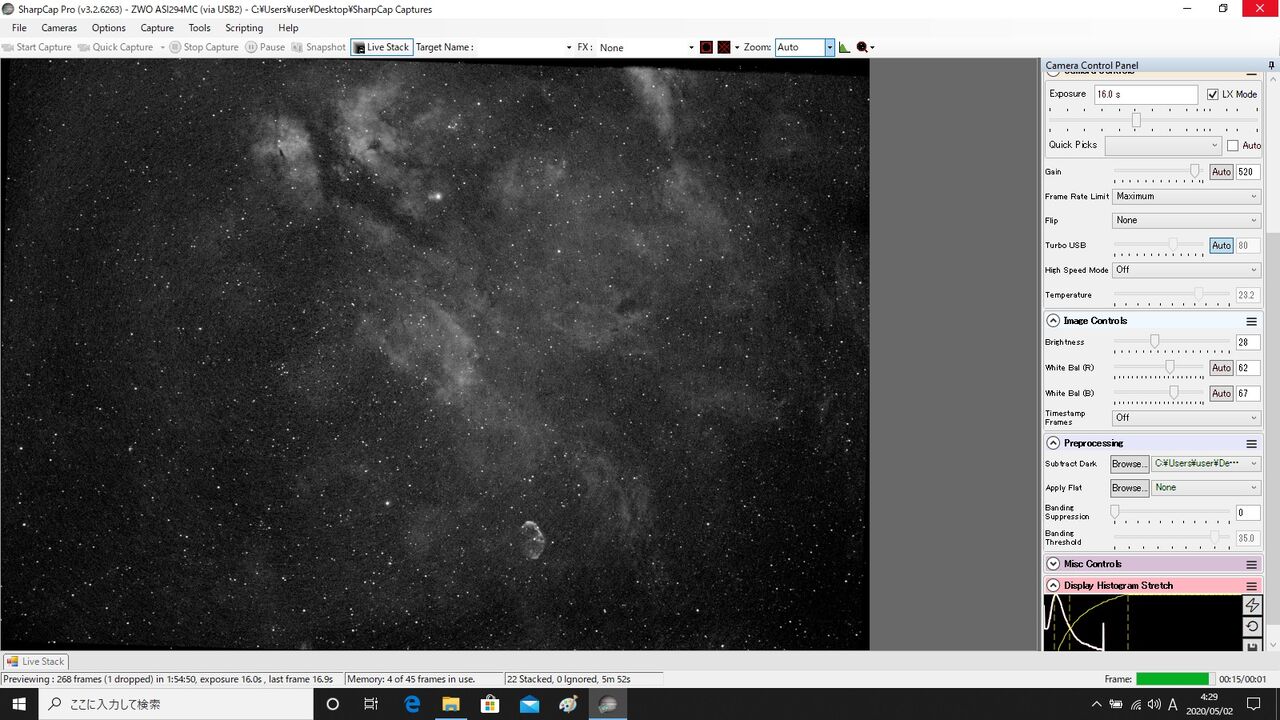Open the Frame Rate Limit dropdown
Viewport: 1280px width, 720px height.
1186,196
